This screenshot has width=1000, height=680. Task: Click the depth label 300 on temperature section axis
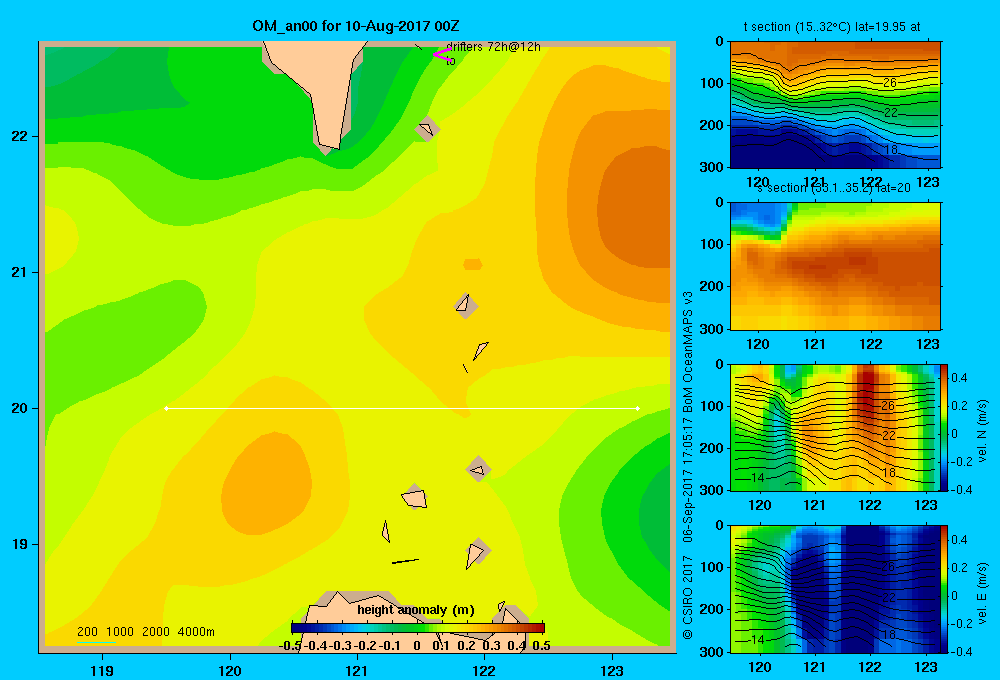(712, 167)
